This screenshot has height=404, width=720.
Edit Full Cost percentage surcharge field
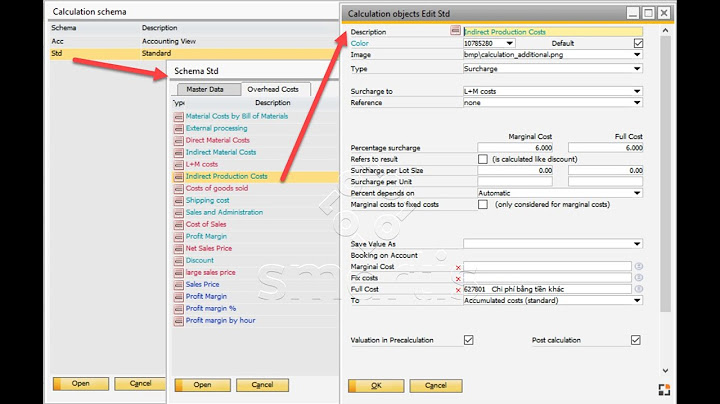[x=606, y=148]
